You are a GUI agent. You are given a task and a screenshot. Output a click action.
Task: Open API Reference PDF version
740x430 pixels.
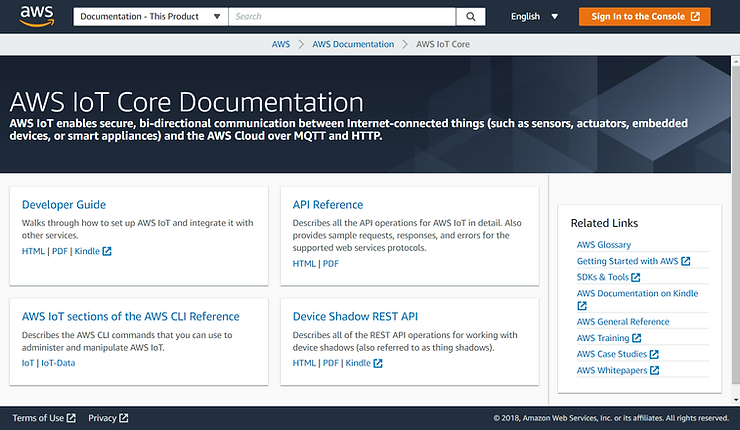tap(331, 263)
